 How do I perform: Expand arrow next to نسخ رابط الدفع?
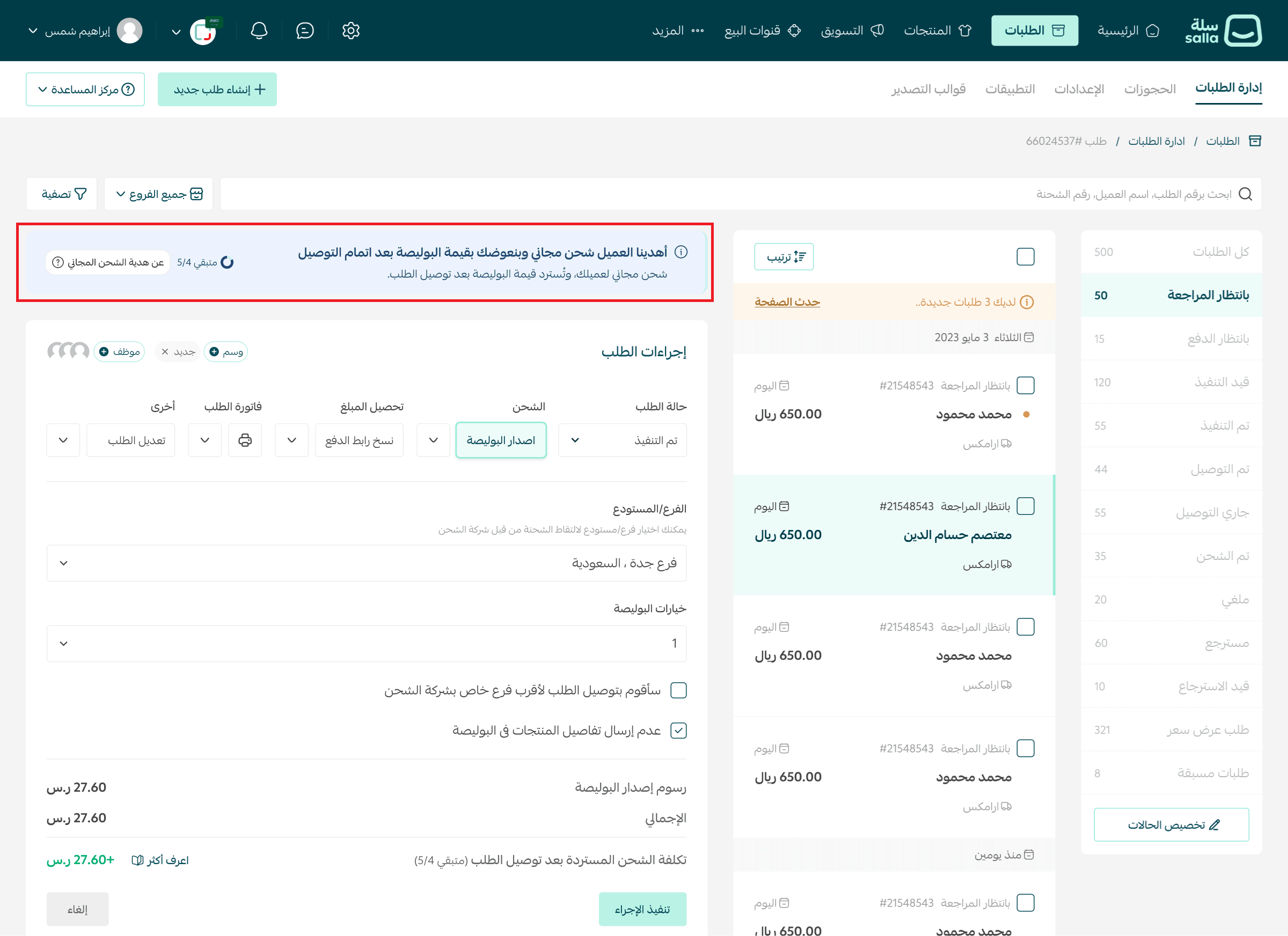[x=292, y=440]
